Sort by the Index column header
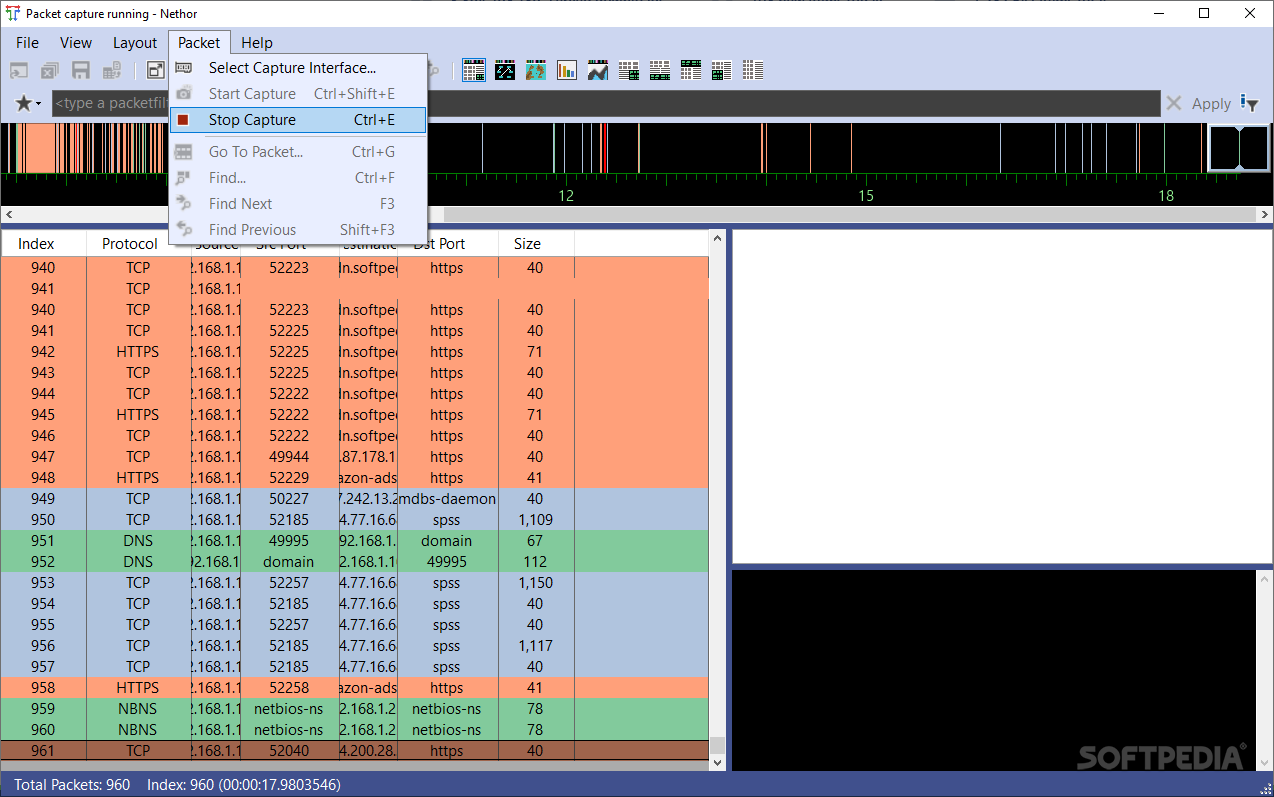Viewport: 1274px width, 797px height. coord(43,244)
